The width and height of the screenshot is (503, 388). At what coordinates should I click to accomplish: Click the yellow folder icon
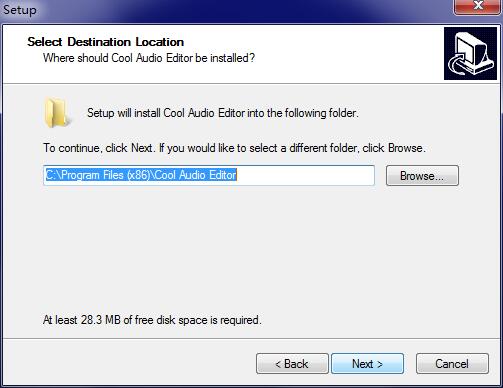point(57,113)
